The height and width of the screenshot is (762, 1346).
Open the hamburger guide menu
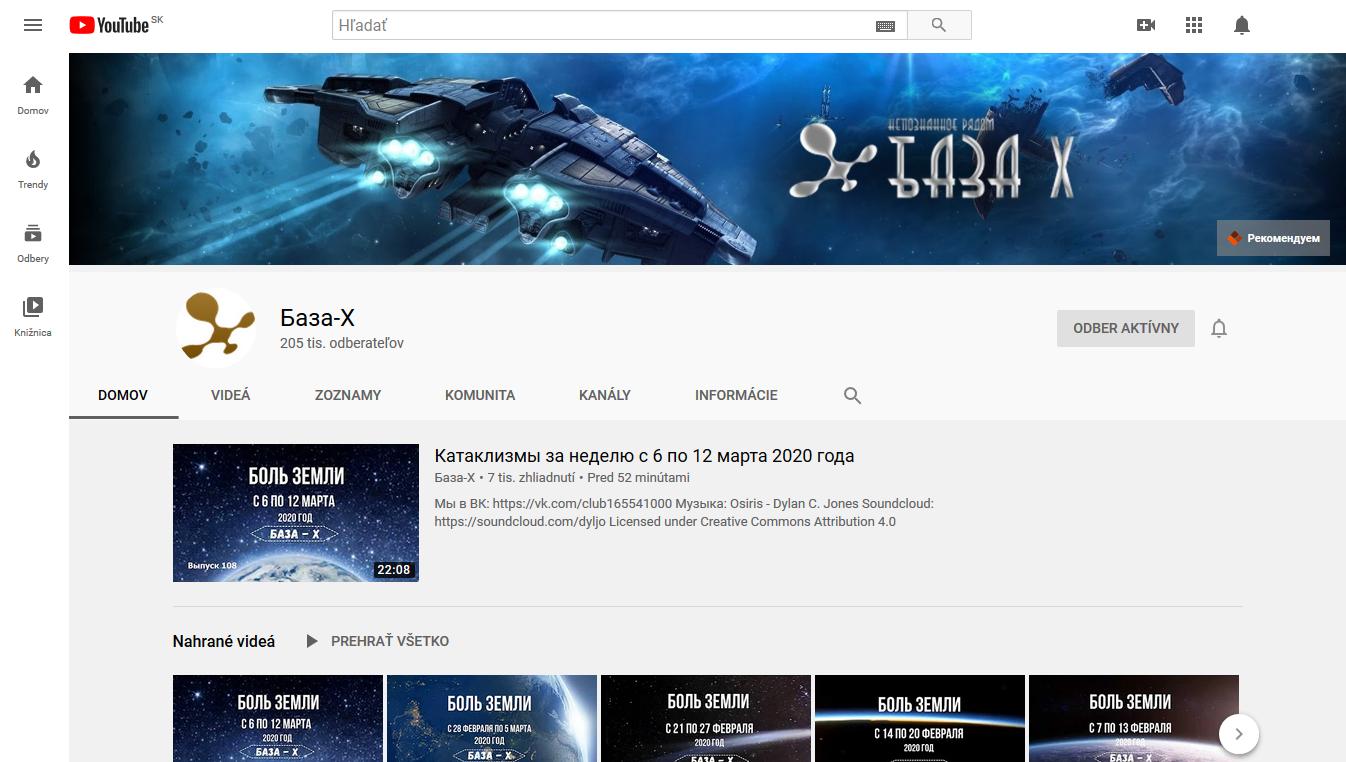(x=33, y=25)
